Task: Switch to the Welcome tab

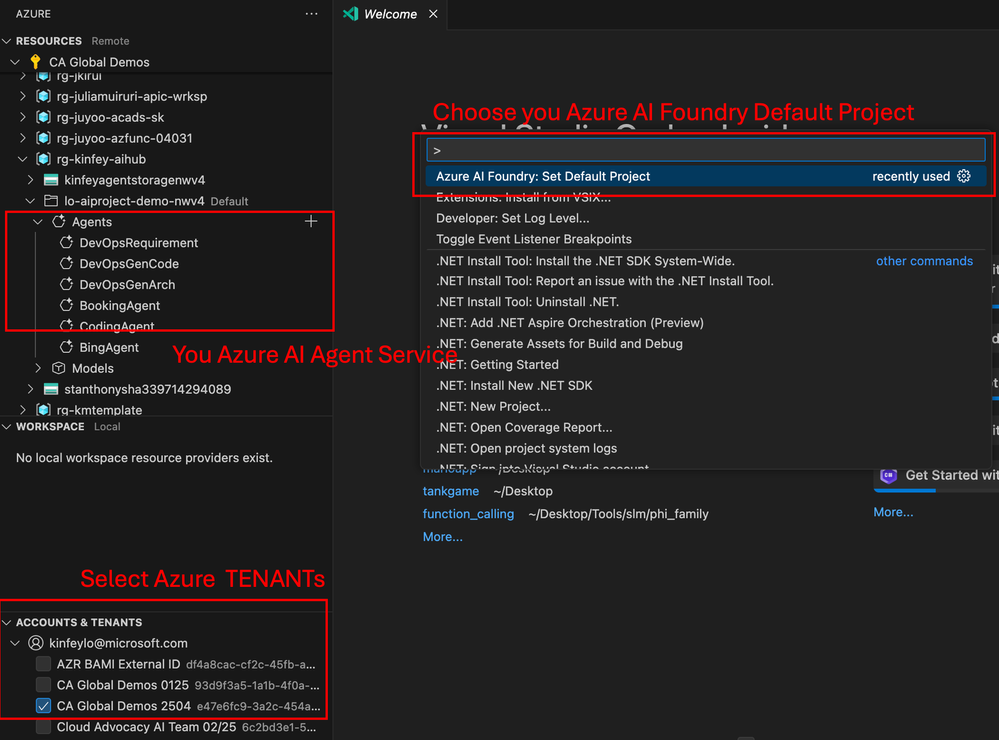Action: 390,14
